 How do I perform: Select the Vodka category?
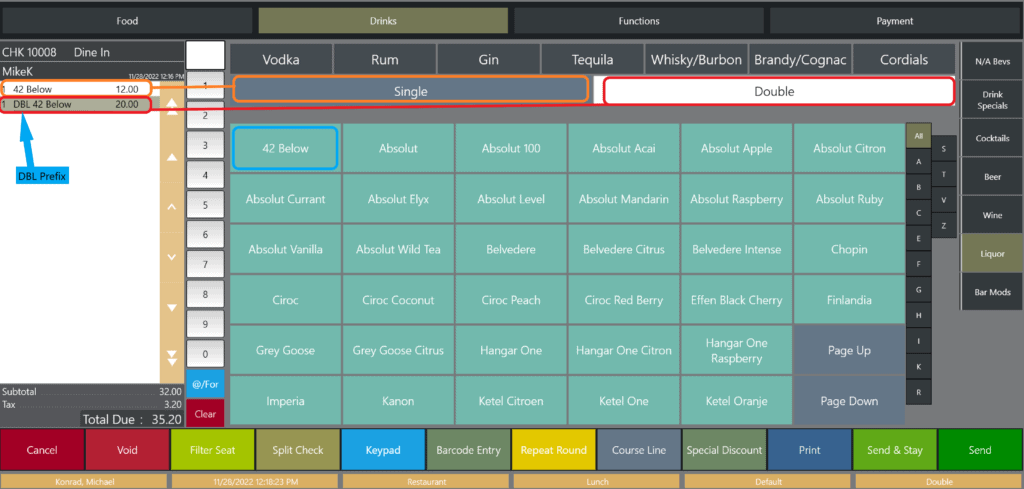coord(281,59)
